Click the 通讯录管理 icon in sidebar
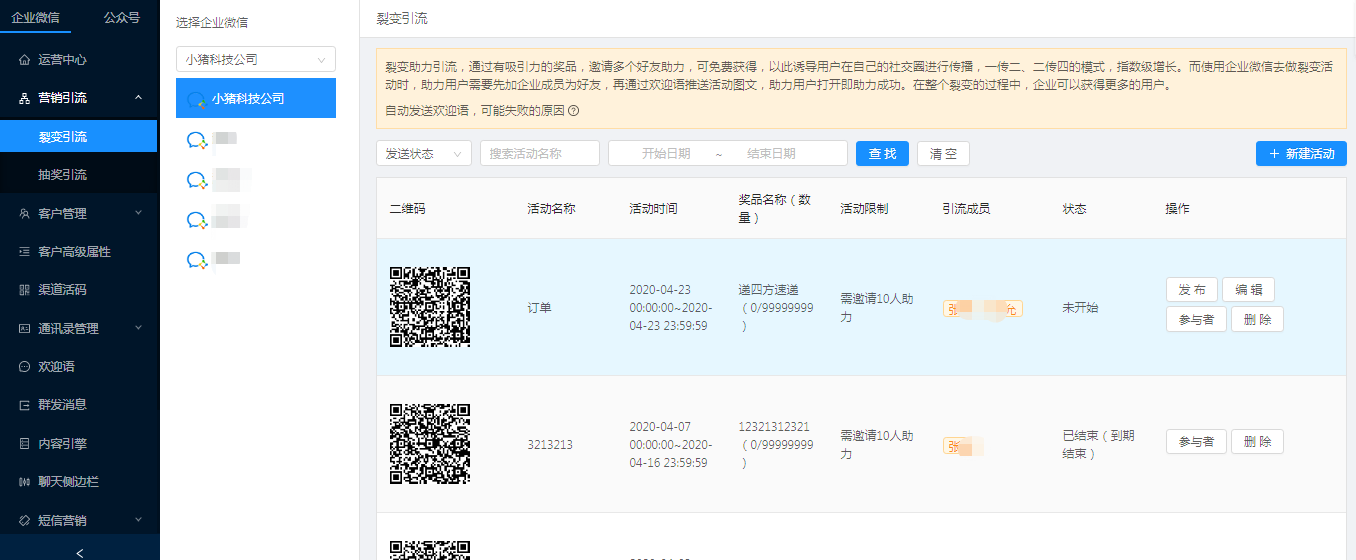 24,328
